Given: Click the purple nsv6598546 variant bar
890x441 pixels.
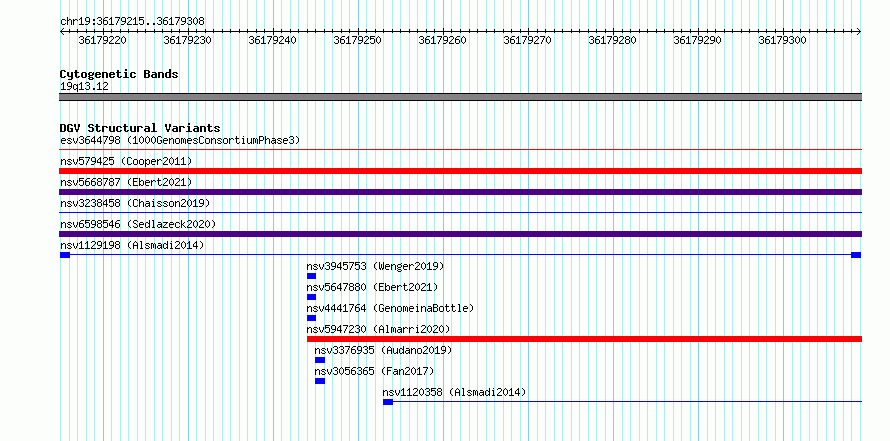Looking at the screenshot, I should tap(460, 234).
